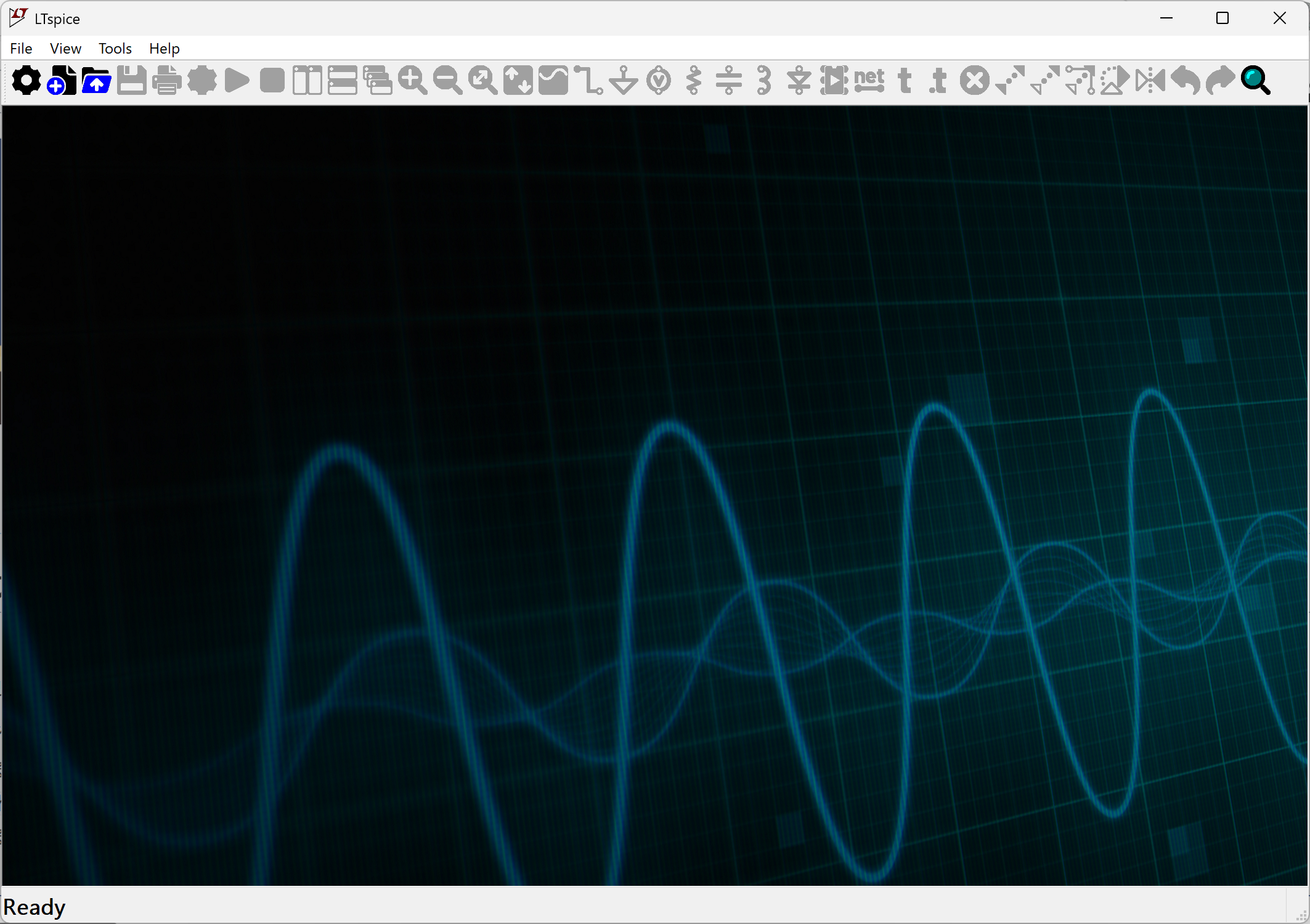The width and height of the screenshot is (1310, 924).
Task: Select the draw Wire tool
Action: pos(588,81)
